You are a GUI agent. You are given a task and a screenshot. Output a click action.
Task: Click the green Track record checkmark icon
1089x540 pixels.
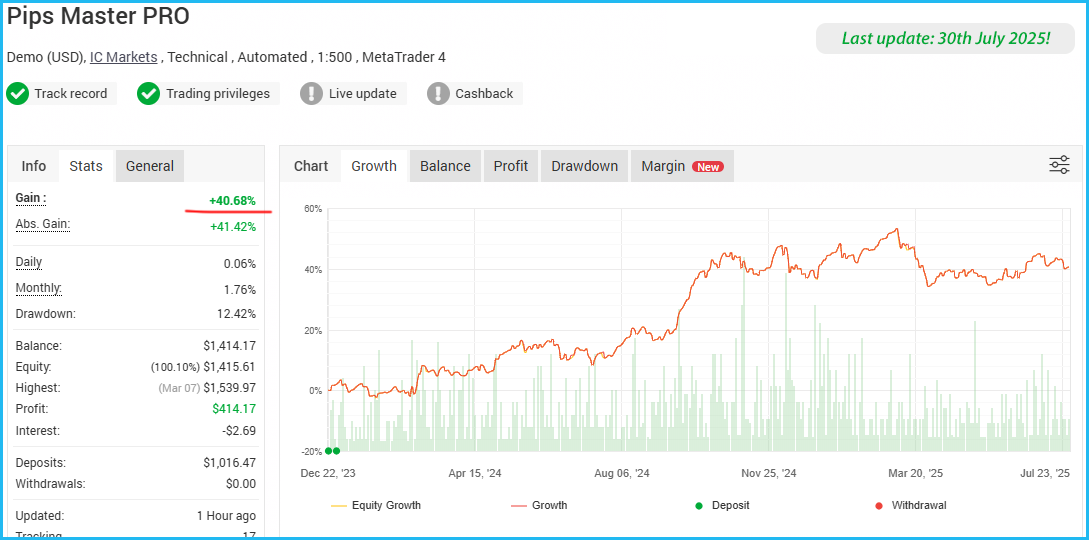pyautogui.click(x=17, y=94)
